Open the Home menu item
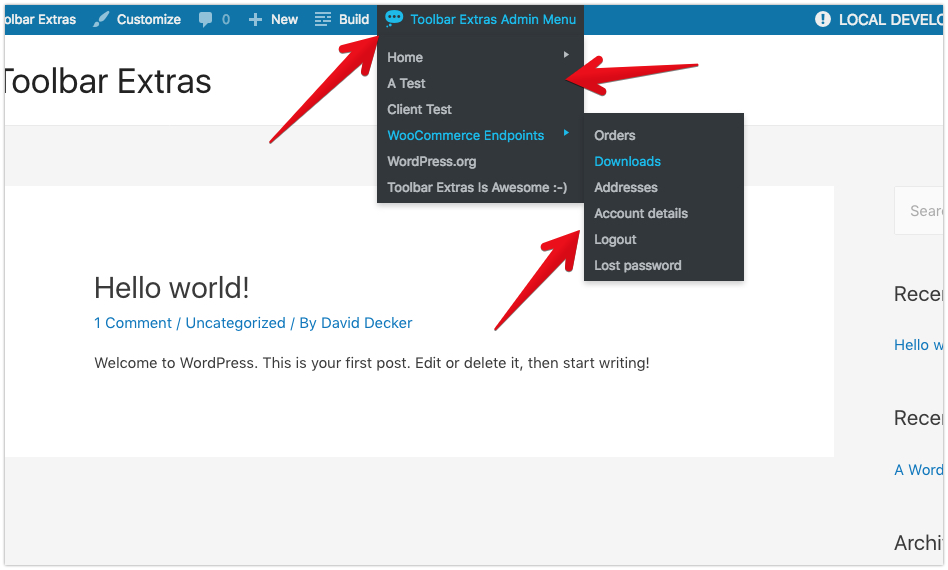948x570 pixels. 405,57
